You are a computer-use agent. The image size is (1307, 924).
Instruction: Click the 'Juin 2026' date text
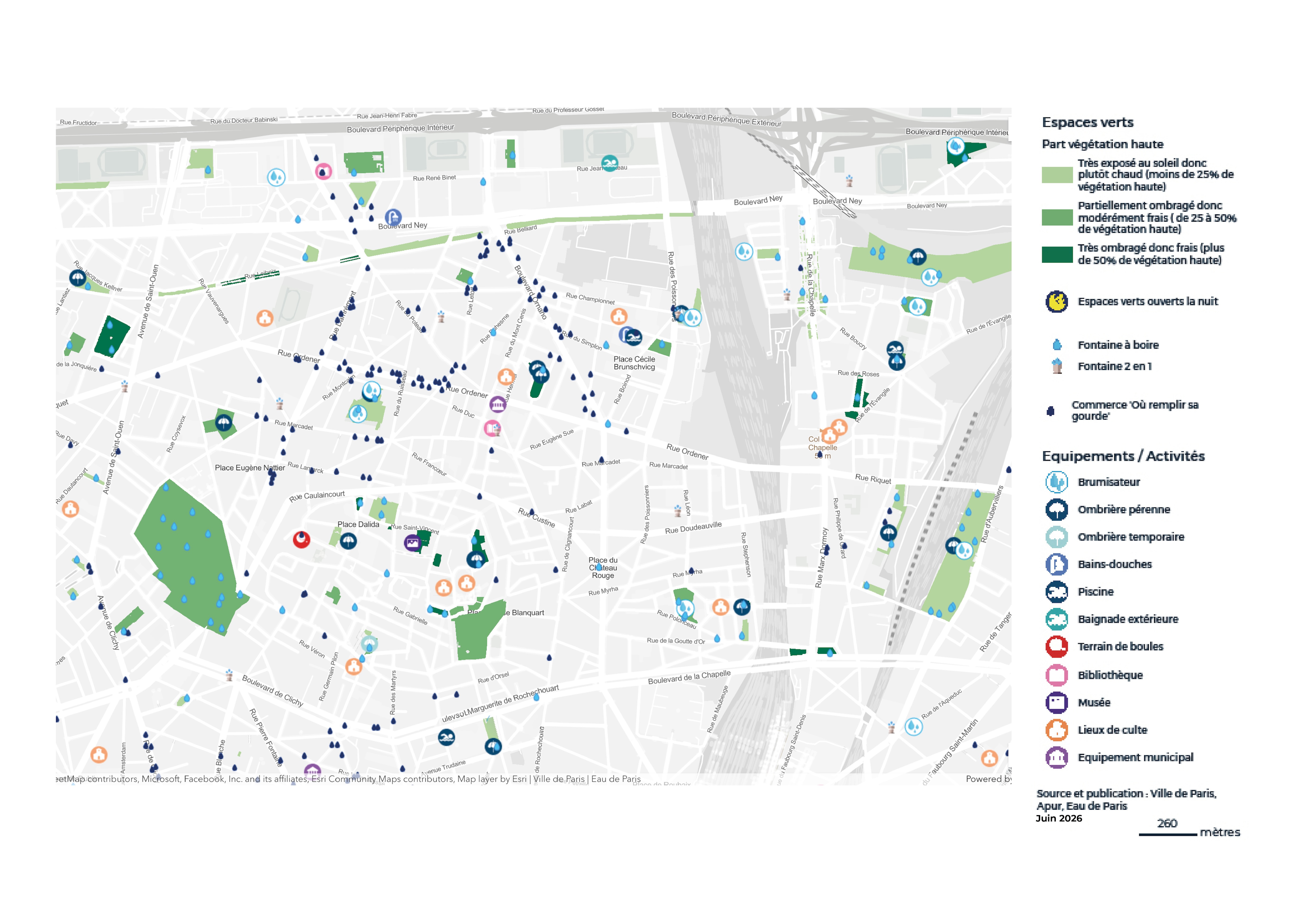[1059, 818]
